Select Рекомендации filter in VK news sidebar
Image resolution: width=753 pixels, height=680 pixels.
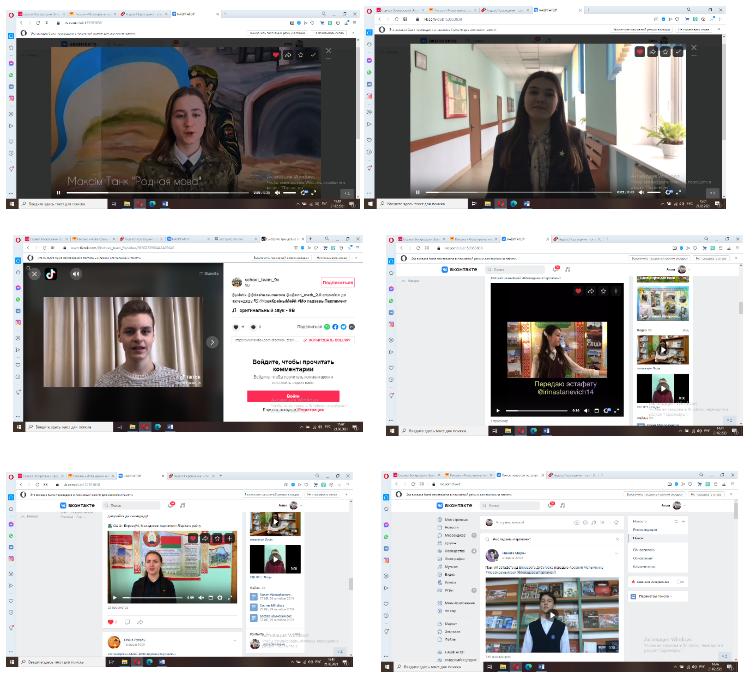[x=644, y=530]
